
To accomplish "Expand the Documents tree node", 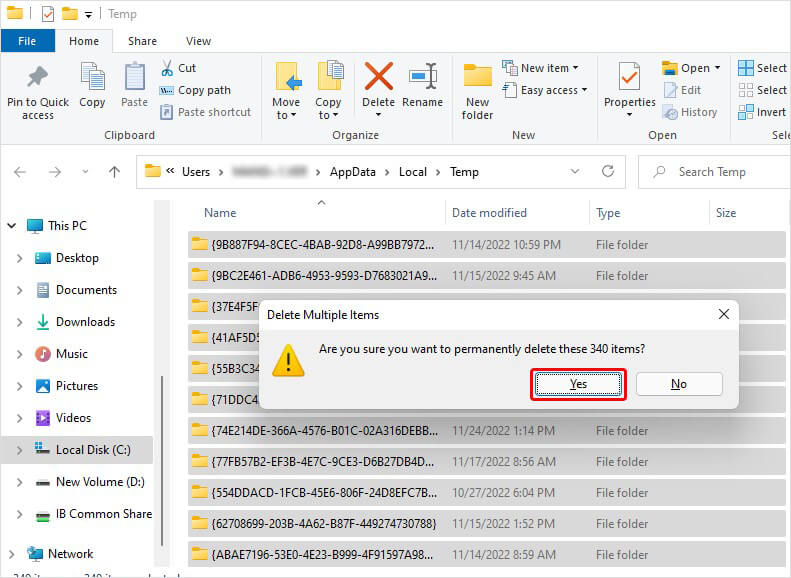I will click(x=20, y=290).
